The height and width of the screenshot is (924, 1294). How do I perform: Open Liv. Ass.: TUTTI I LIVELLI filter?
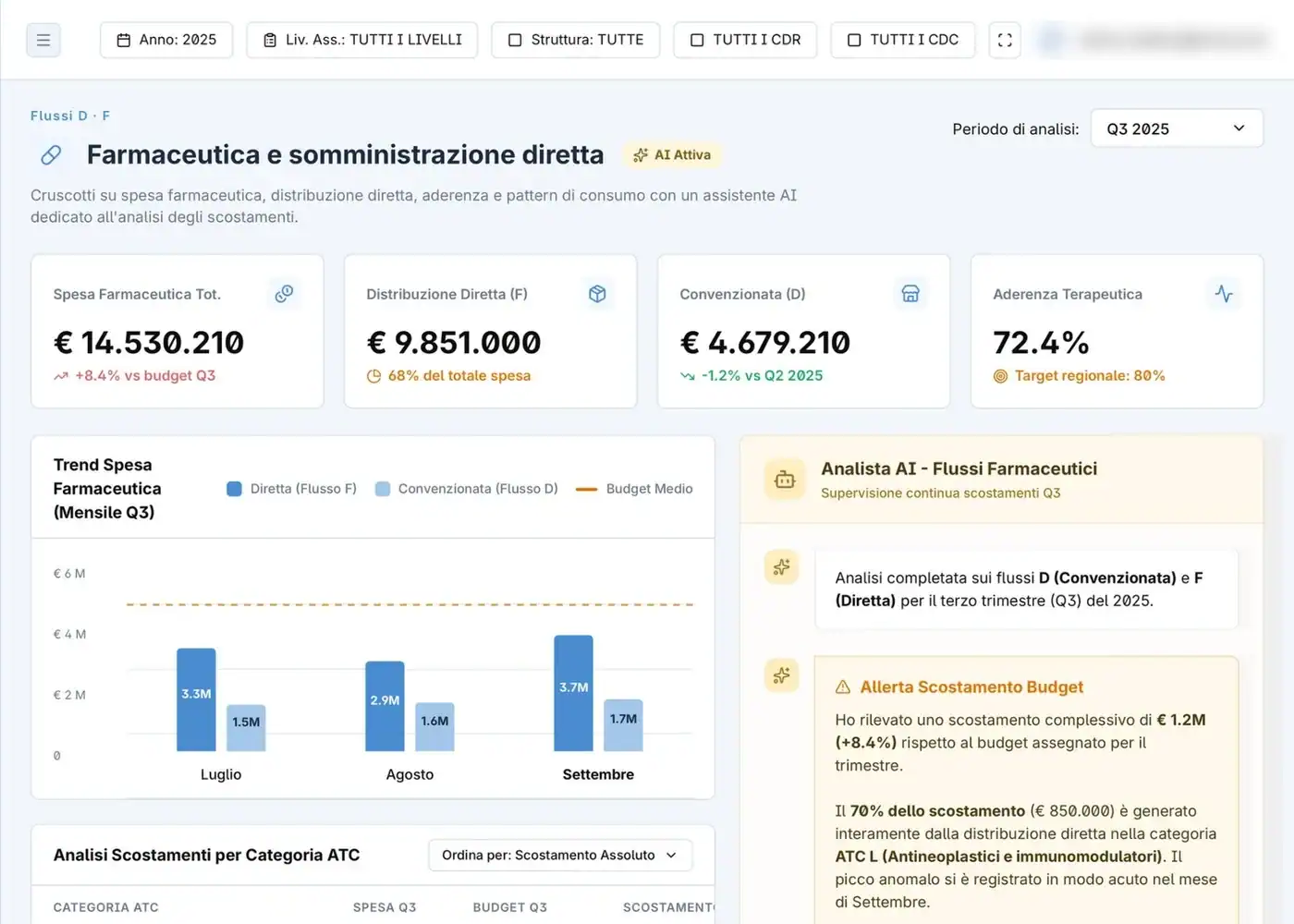(362, 40)
